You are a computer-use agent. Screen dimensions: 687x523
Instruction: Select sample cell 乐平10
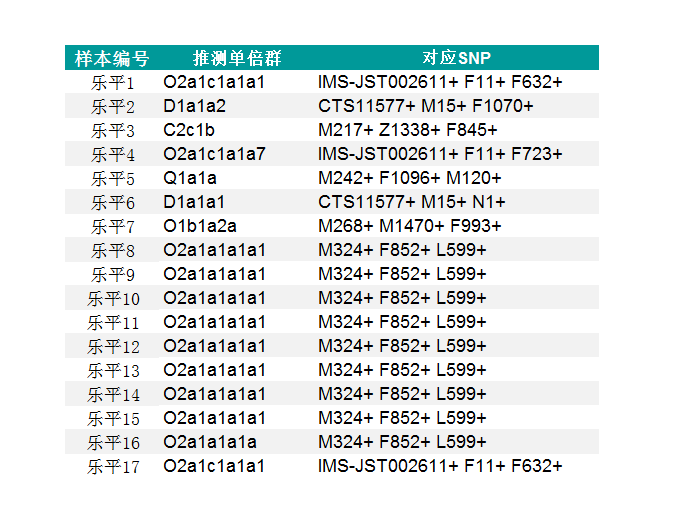pyautogui.click(x=114, y=298)
